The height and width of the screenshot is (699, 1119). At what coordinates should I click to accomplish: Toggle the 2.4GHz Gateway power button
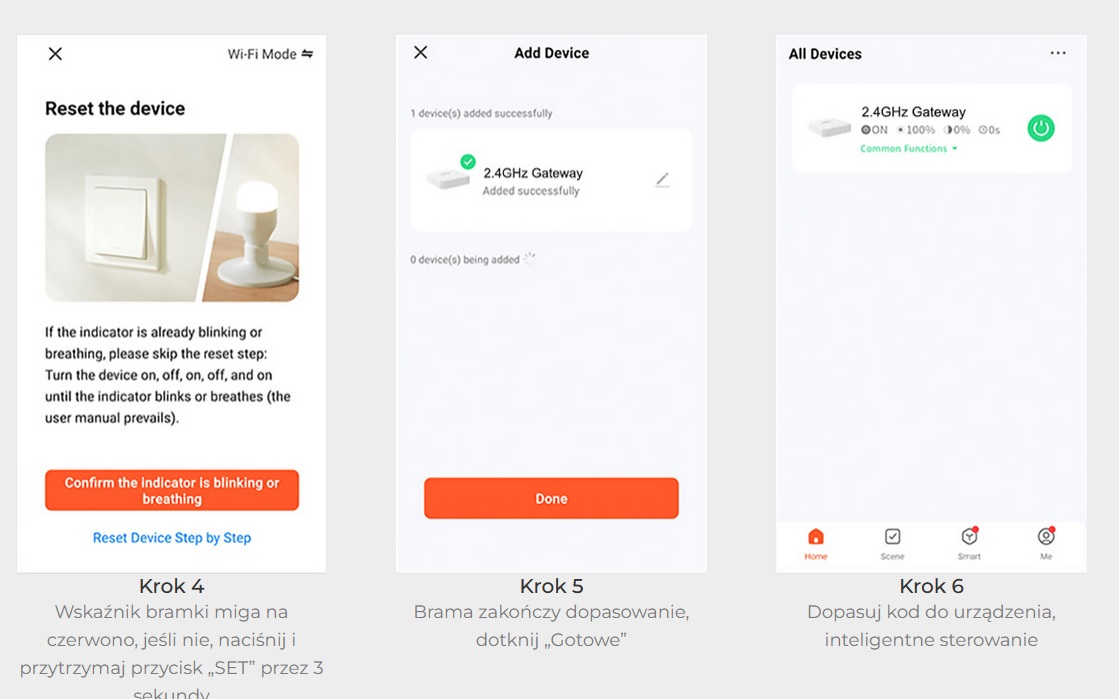(x=1041, y=128)
